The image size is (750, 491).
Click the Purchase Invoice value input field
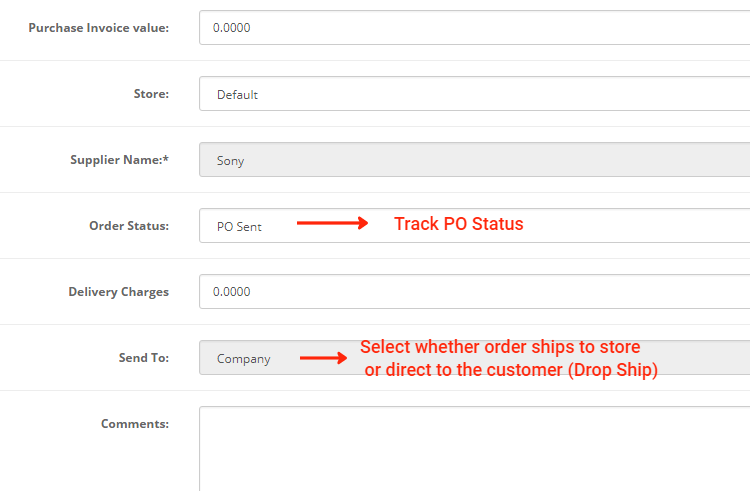click(x=474, y=28)
